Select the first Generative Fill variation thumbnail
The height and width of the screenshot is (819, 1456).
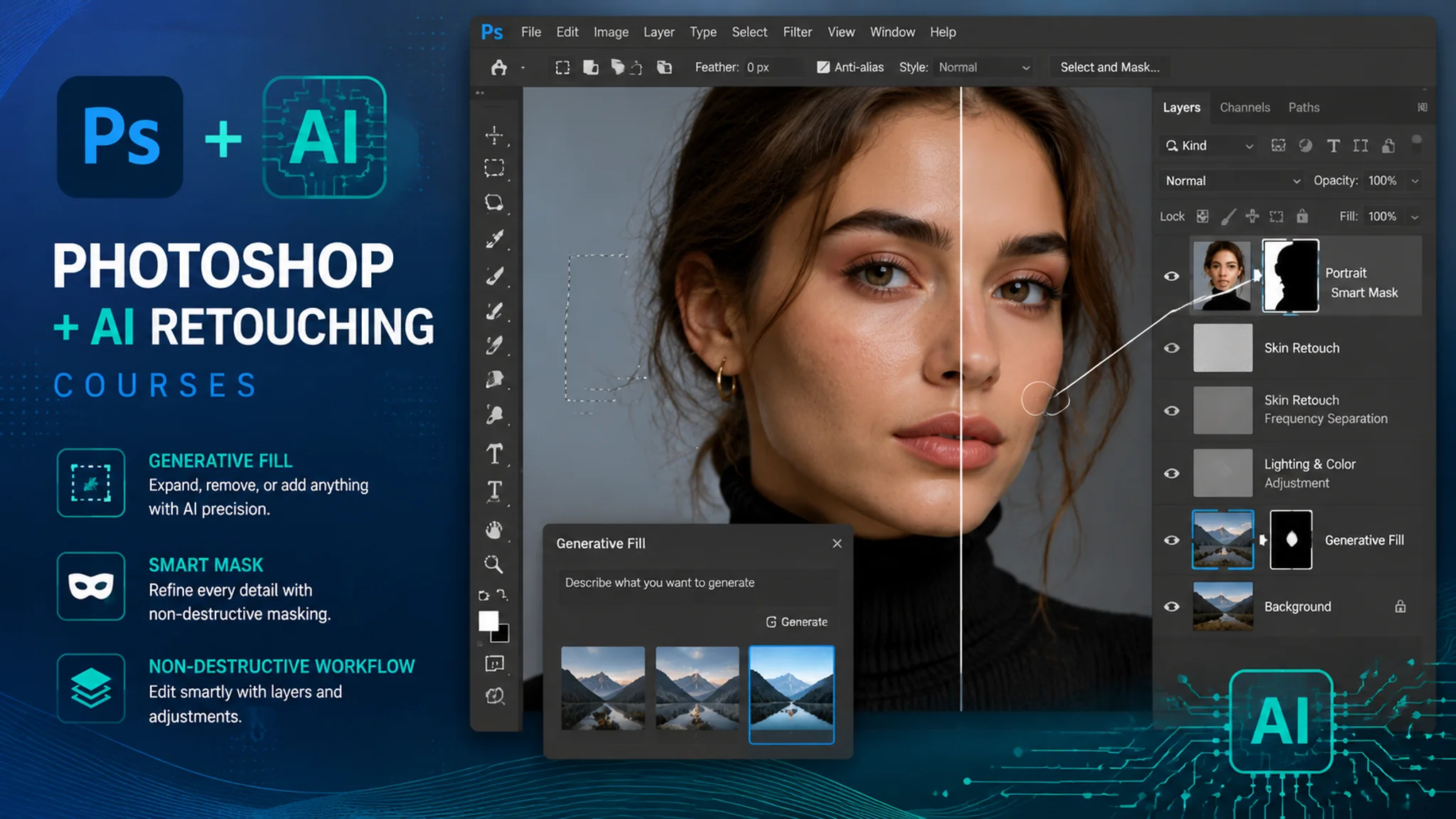click(x=603, y=688)
